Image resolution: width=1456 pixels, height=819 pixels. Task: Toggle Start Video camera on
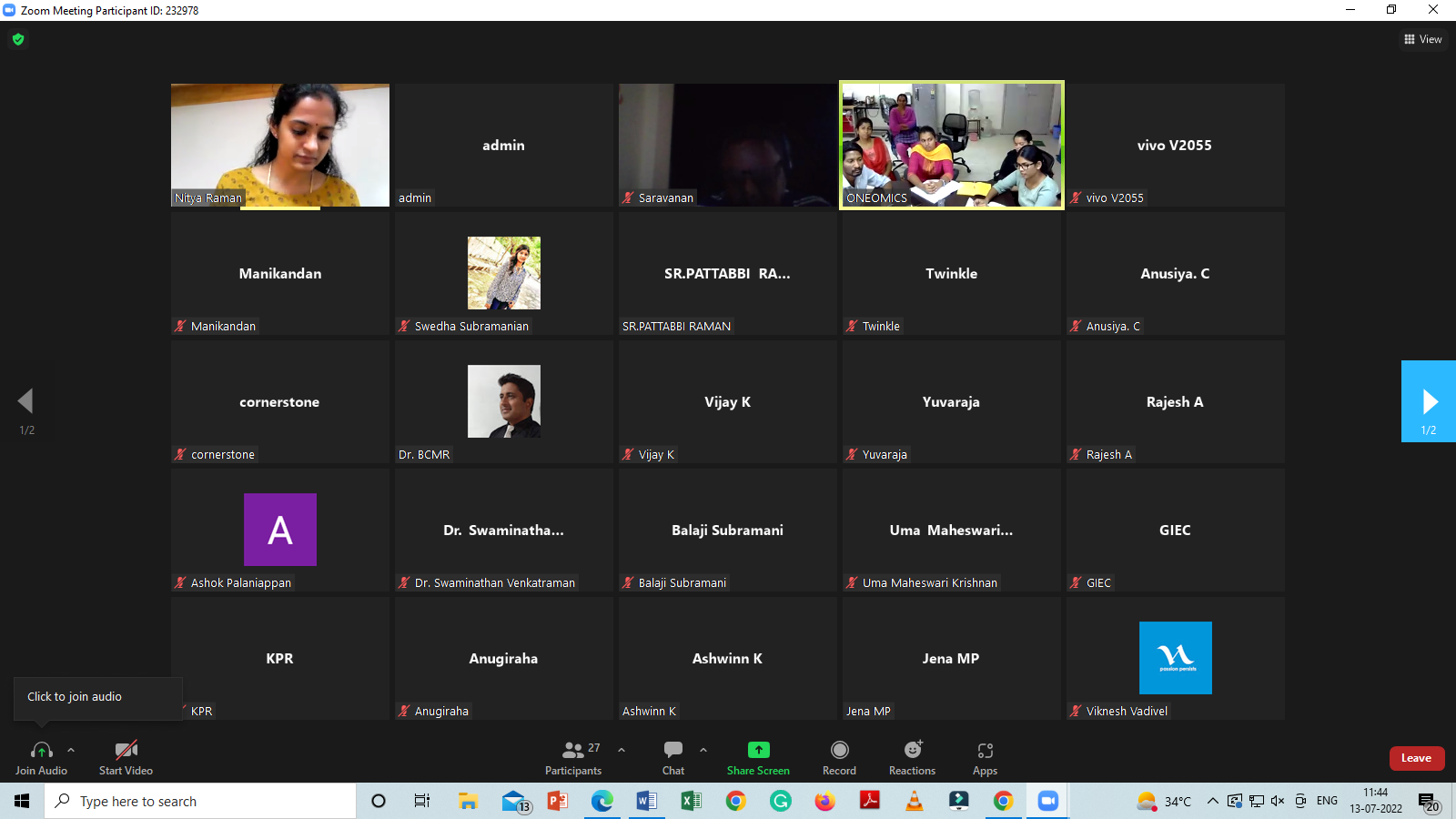pos(126,751)
